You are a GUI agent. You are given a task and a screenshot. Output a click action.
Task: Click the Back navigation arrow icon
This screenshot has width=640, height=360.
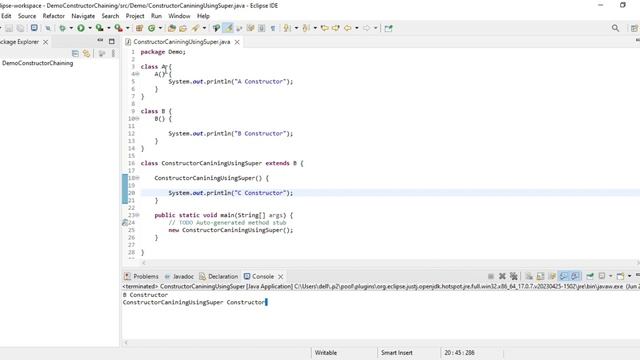pyautogui.click(x=347, y=28)
